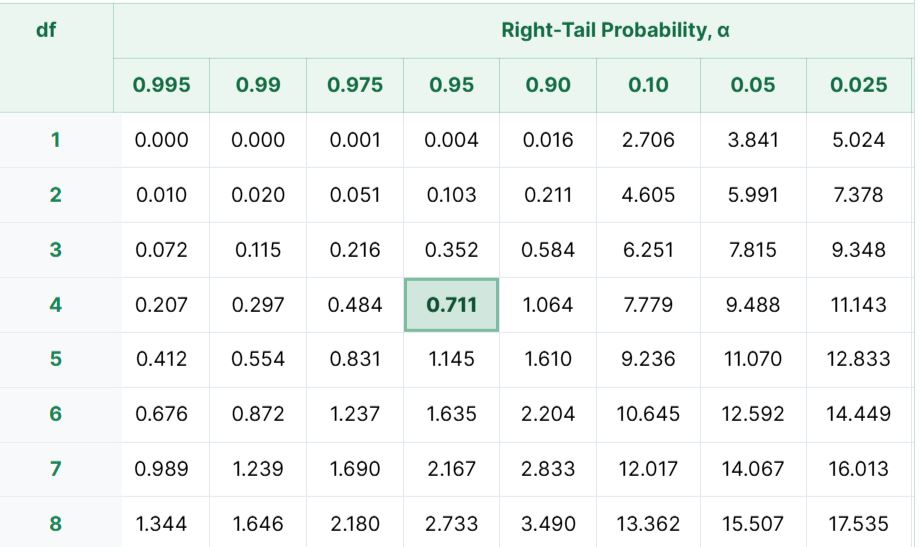Click the cell with value 0.072
The height and width of the screenshot is (547, 922).
(162, 250)
